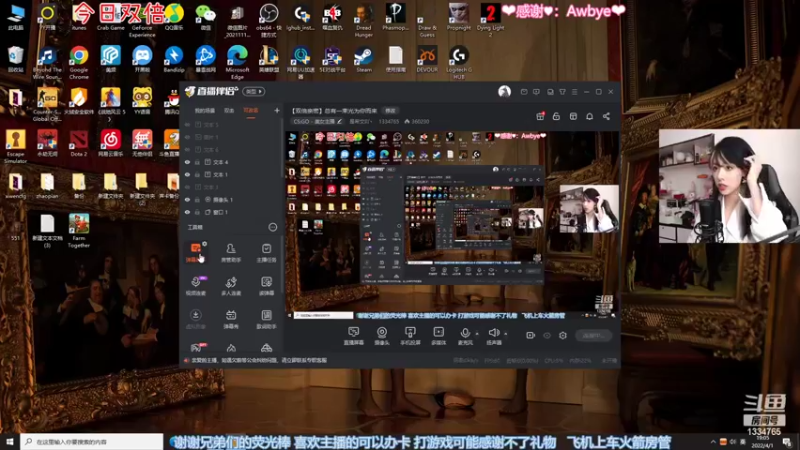Click the 麦克风 microphone icon
This screenshot has width=800, height=450.
(x=465, y=333)
